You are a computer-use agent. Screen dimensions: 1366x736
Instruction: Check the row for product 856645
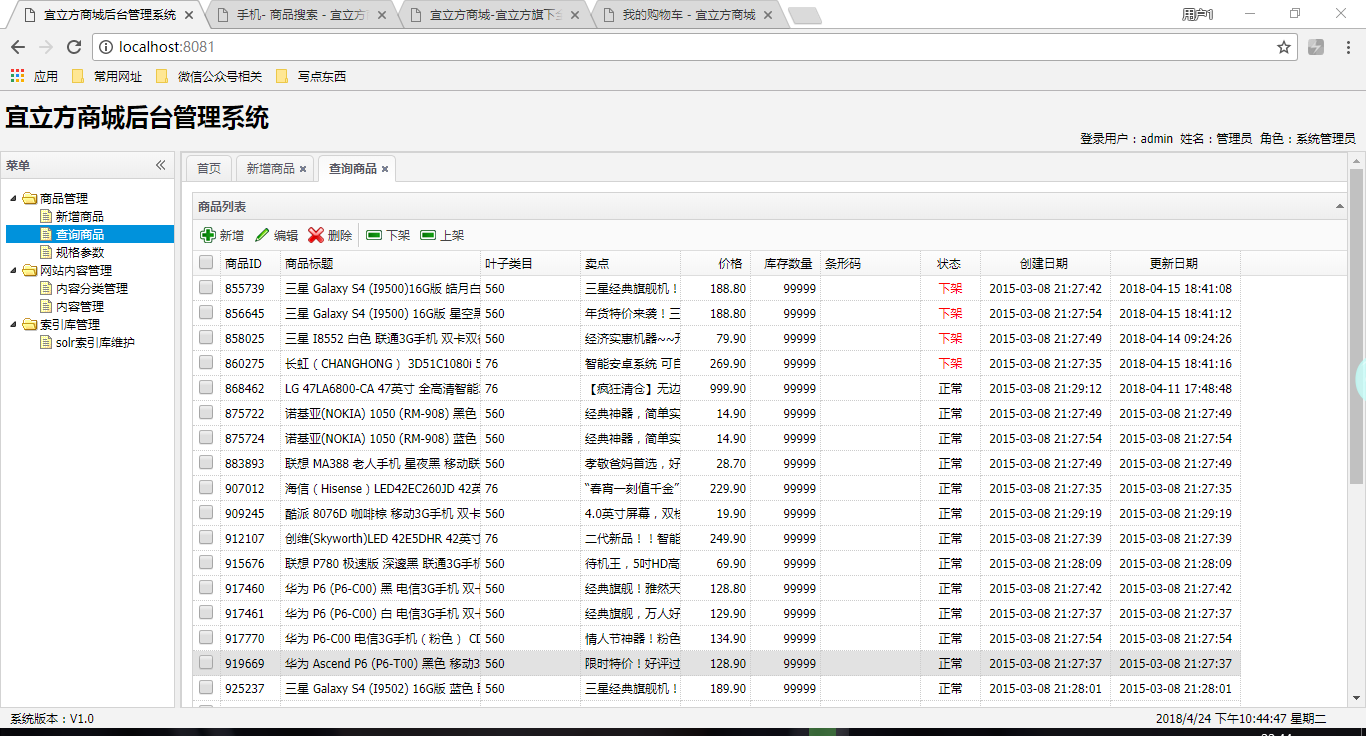tap(206, 312)
